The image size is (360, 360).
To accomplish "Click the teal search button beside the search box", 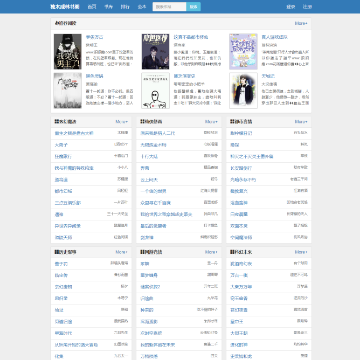I will 193,7.
